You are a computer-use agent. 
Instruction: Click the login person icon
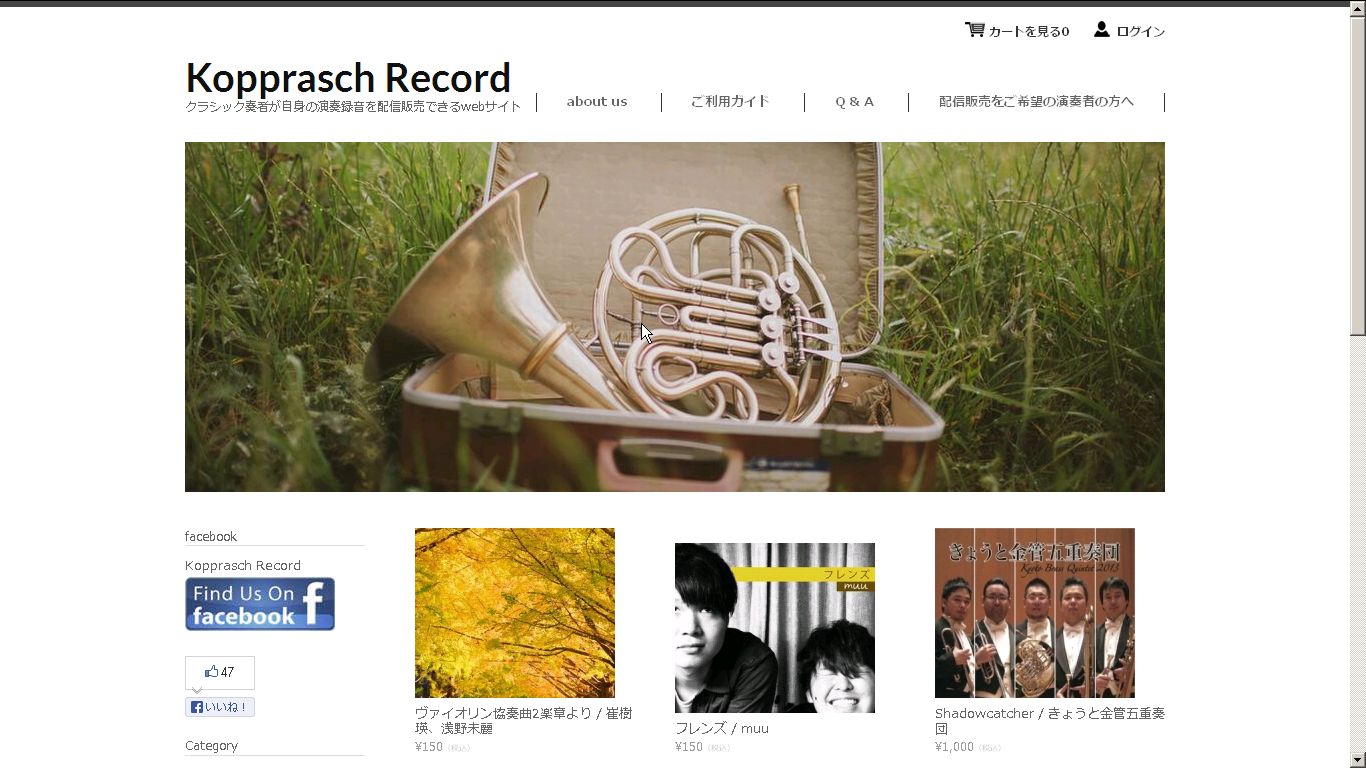coord(1101,30)
